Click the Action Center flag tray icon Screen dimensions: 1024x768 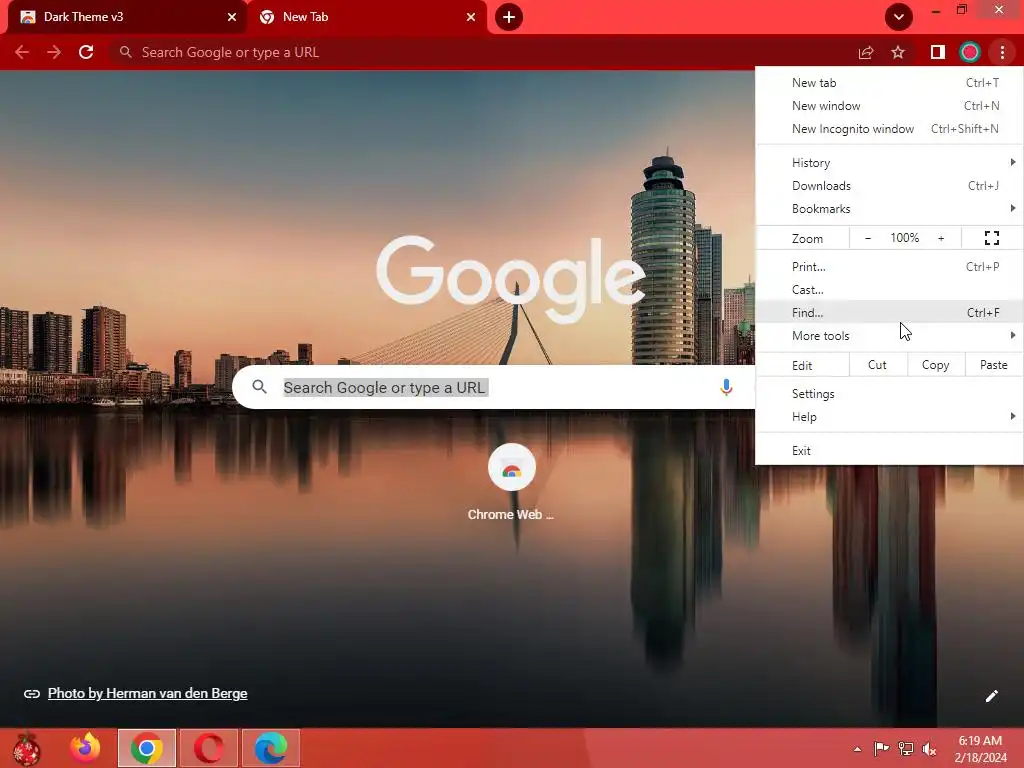coord(881,749)
